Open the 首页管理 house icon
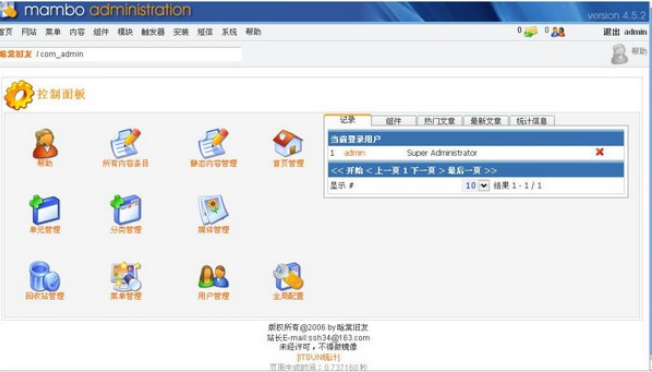 288,143
